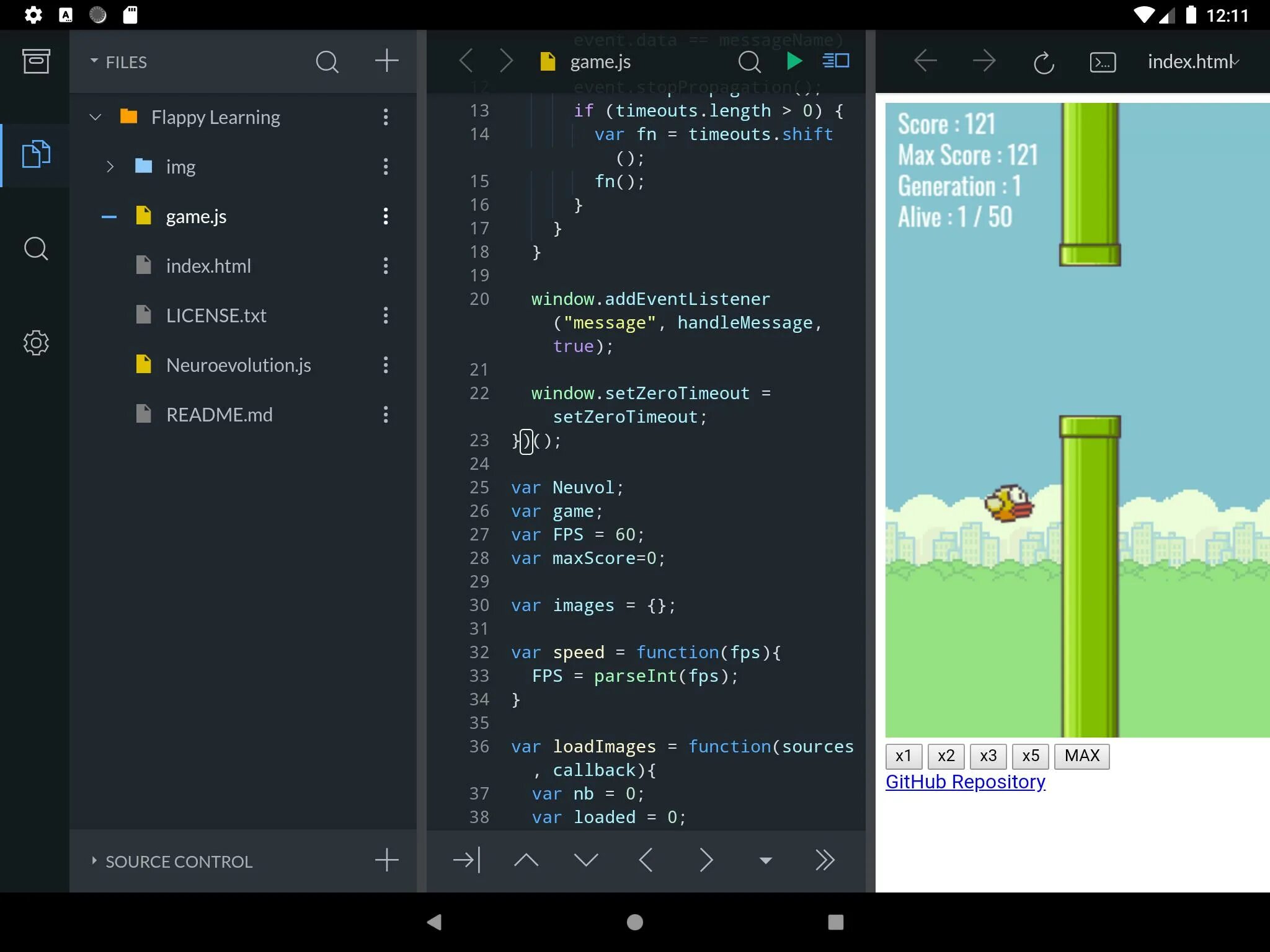Set game speed to x5
Viewport: 1270px width, 952px height.
1030,756
